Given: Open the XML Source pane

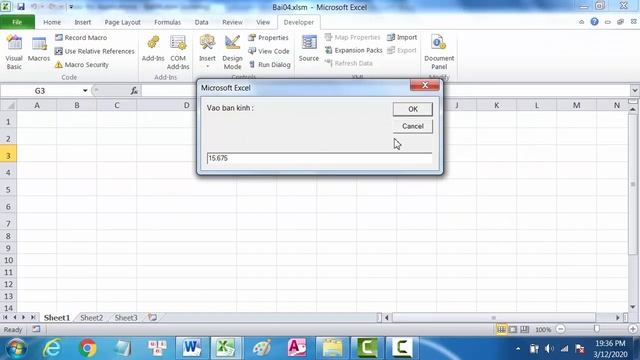Looking at the screenshot, I should click(x=309, y=48).
